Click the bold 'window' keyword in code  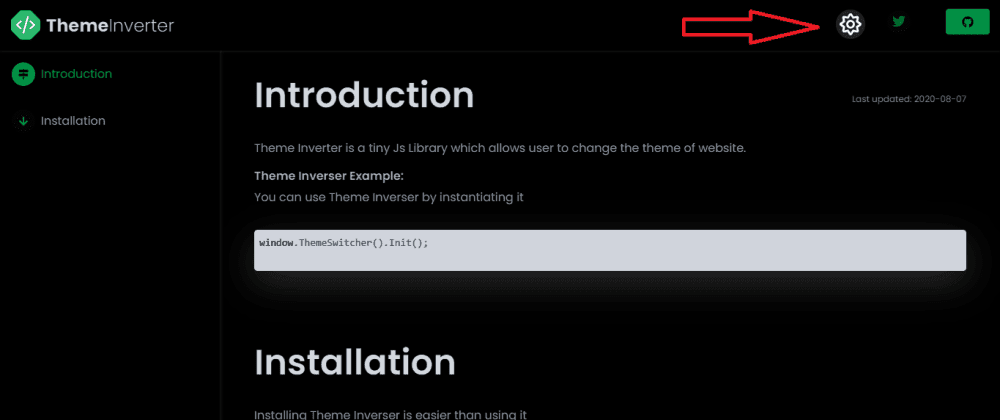click(x=275, y=243)
